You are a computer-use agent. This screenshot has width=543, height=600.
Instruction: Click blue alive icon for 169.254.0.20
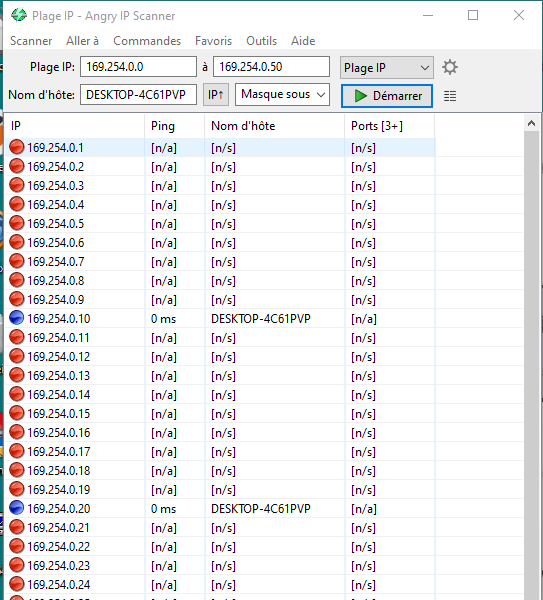[x=16, y=508]
